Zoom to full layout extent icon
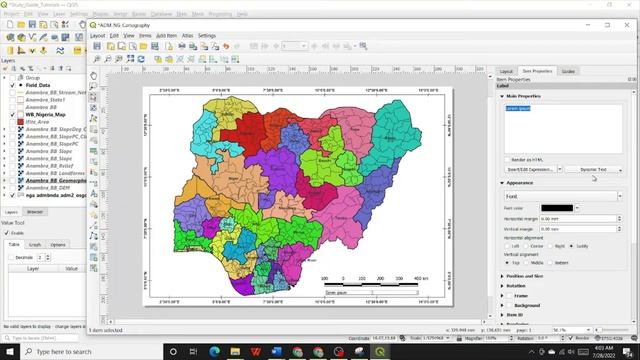 [x=130, y=59]
